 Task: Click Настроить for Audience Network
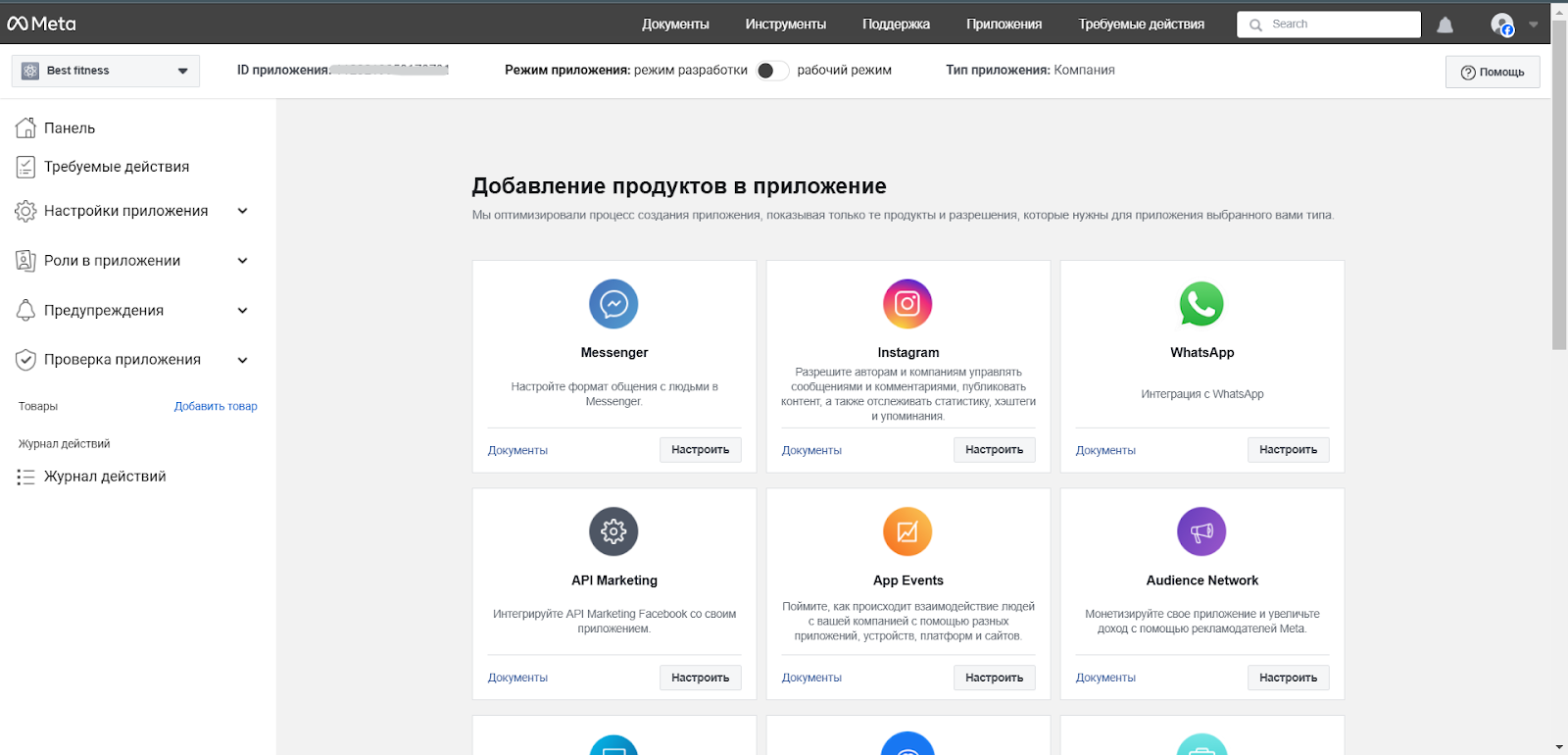pos(1289,678)
